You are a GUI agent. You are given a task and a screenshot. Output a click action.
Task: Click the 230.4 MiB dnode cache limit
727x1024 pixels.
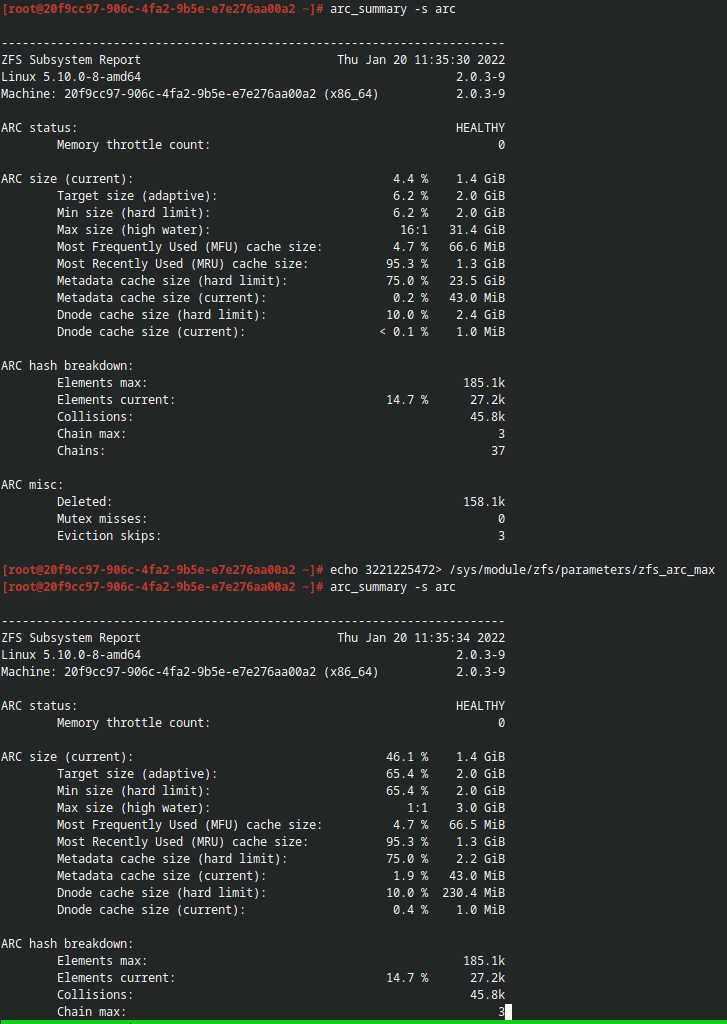tap(474, 893)
